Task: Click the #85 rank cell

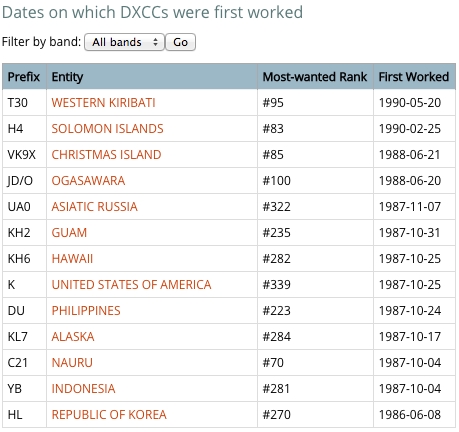Action: coord(315,155)
